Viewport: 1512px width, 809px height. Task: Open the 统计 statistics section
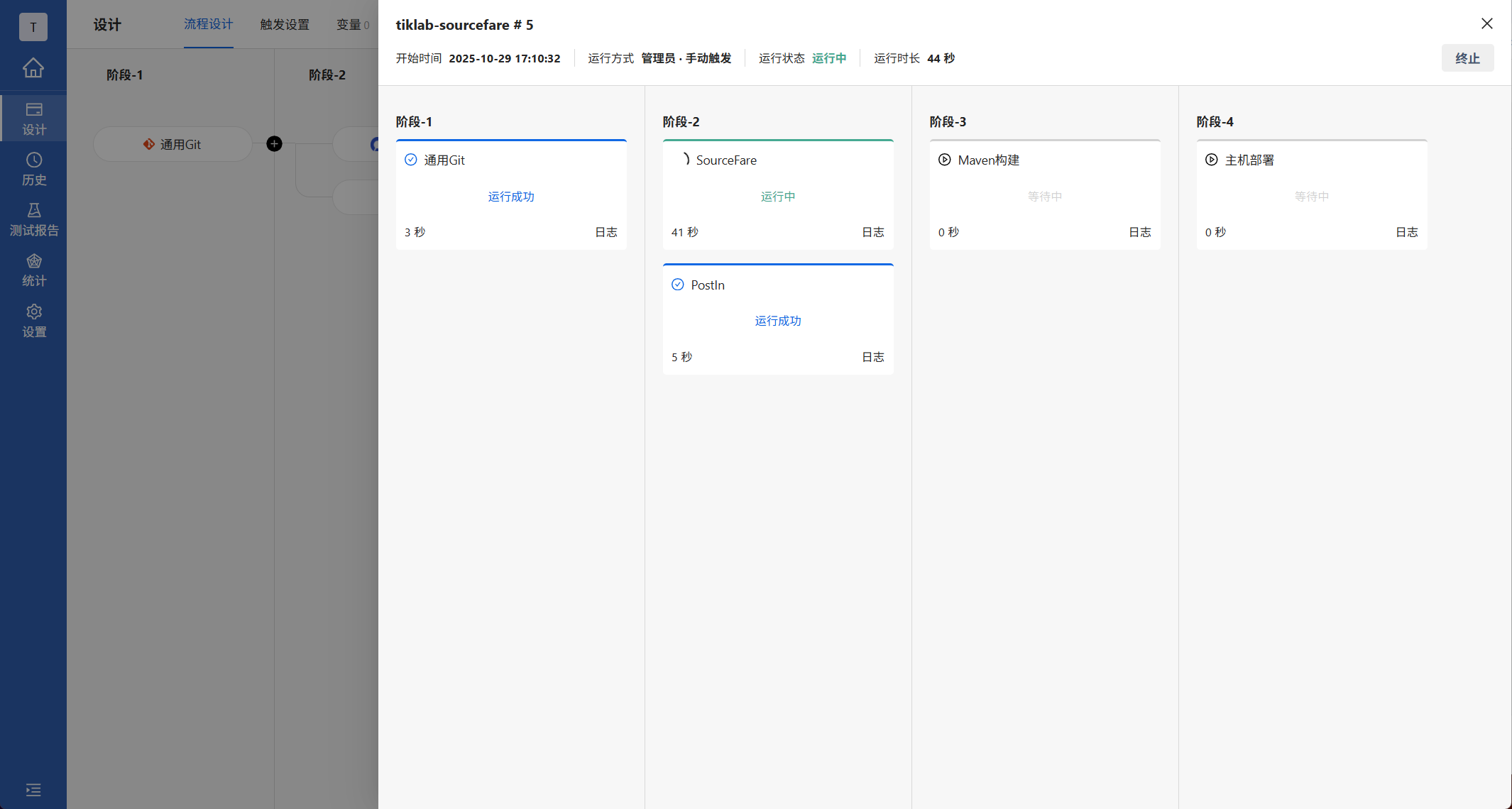[x=33, y=270]
